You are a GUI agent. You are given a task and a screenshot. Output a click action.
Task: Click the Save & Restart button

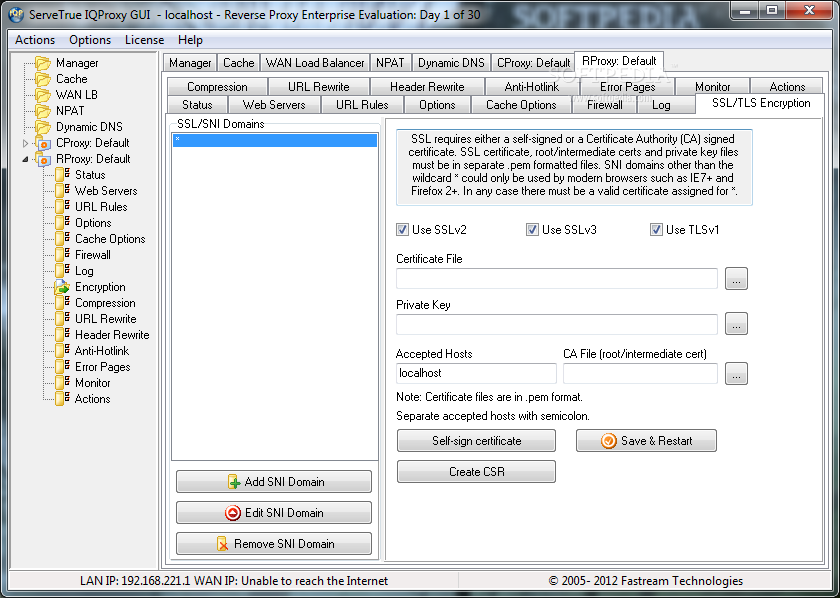coord(646,441)
